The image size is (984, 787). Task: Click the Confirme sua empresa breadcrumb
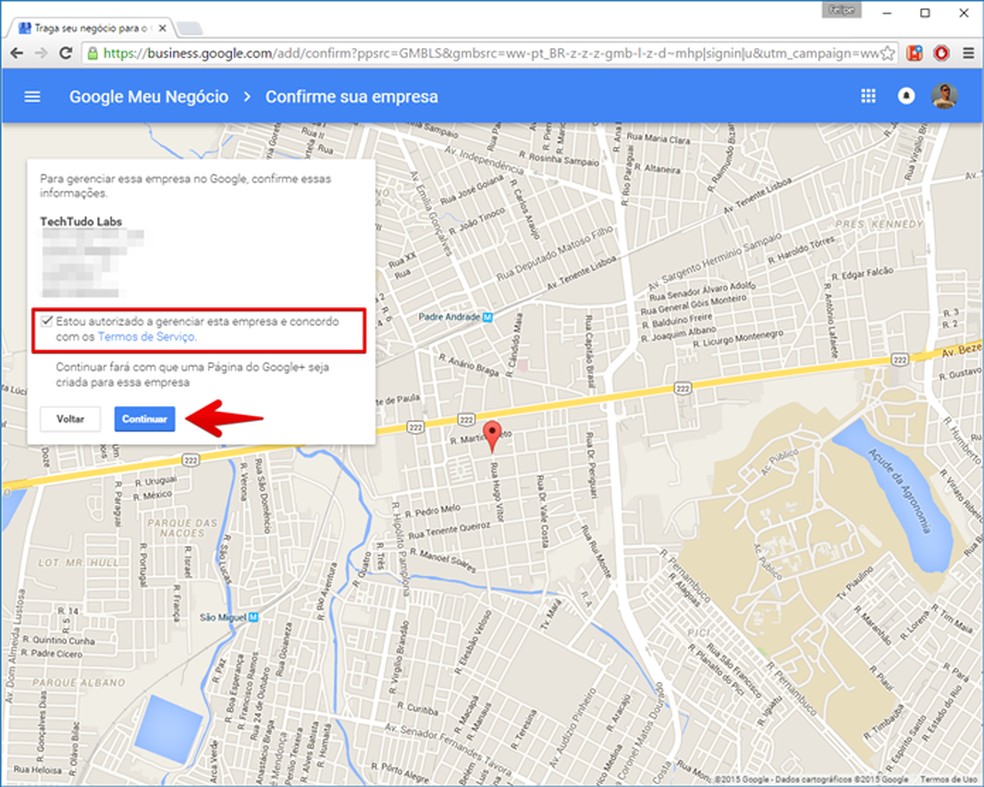351,97
